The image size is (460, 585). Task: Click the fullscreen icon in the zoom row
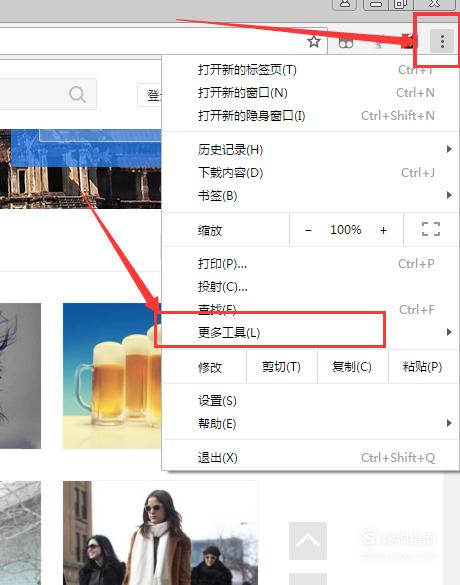431,229
